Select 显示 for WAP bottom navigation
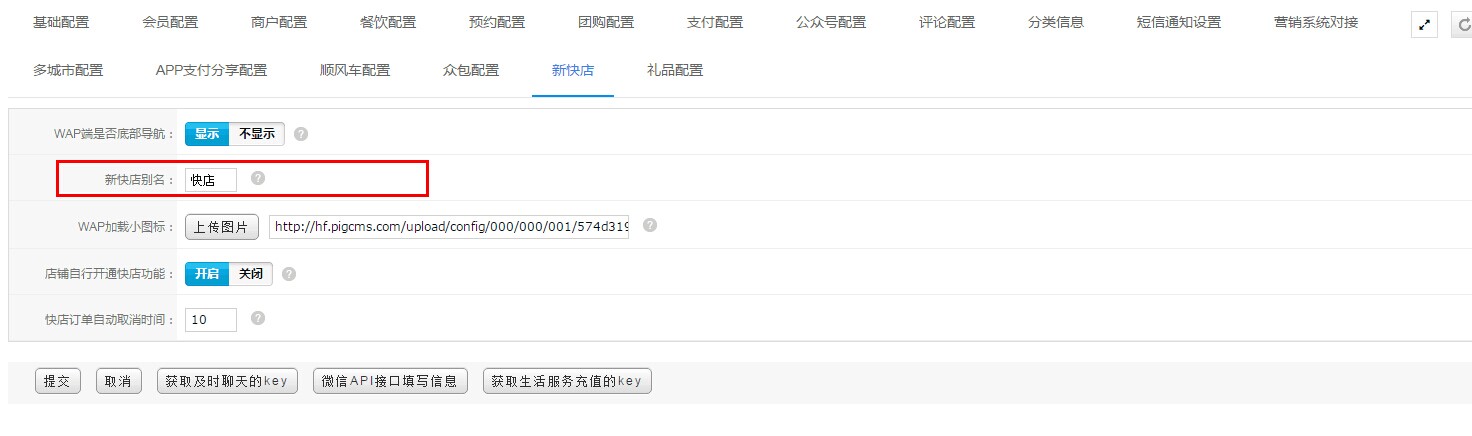This screenshot has height=436, width=1472. click(207, 134)
